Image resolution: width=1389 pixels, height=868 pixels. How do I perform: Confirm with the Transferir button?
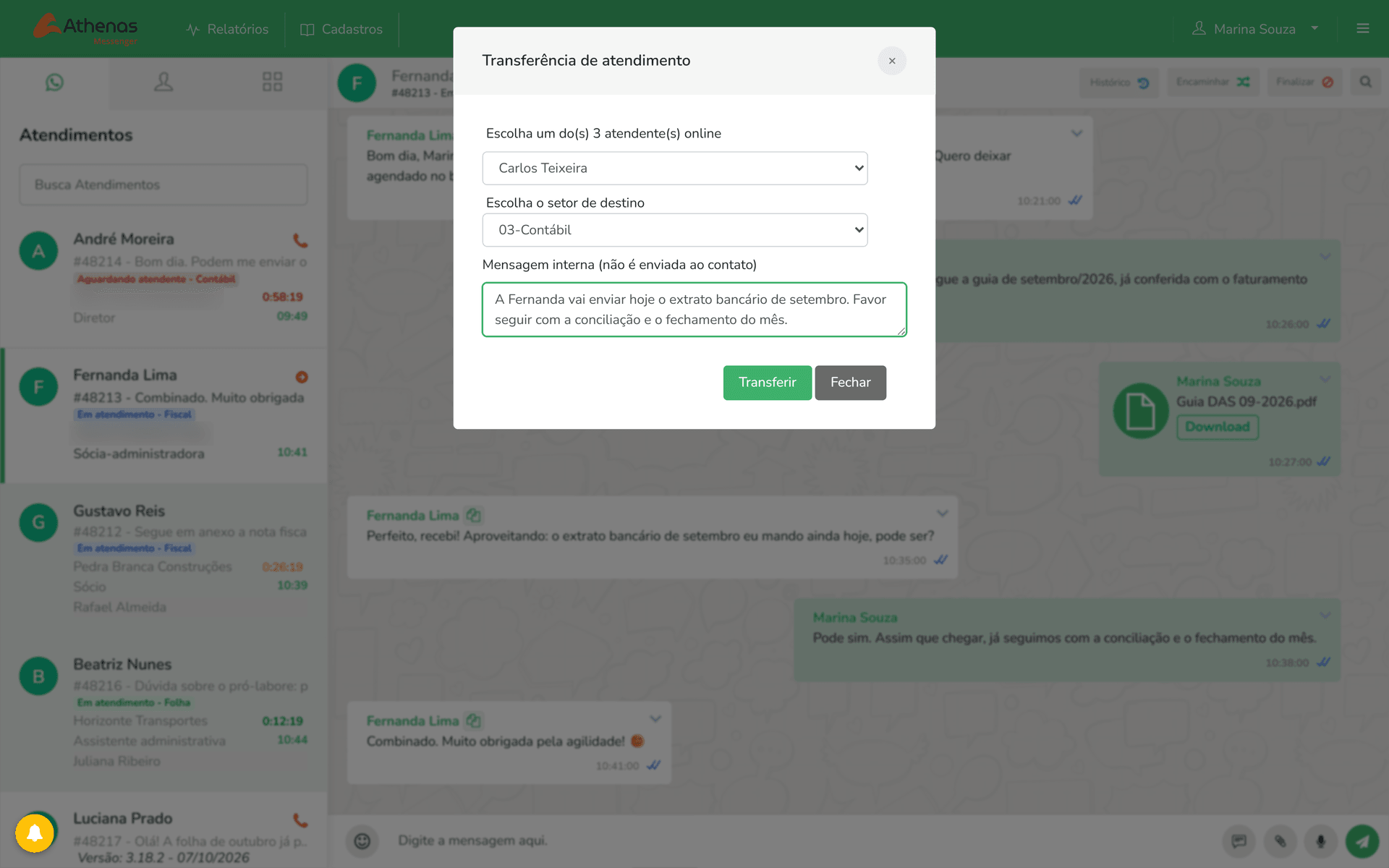click(767, 383)
